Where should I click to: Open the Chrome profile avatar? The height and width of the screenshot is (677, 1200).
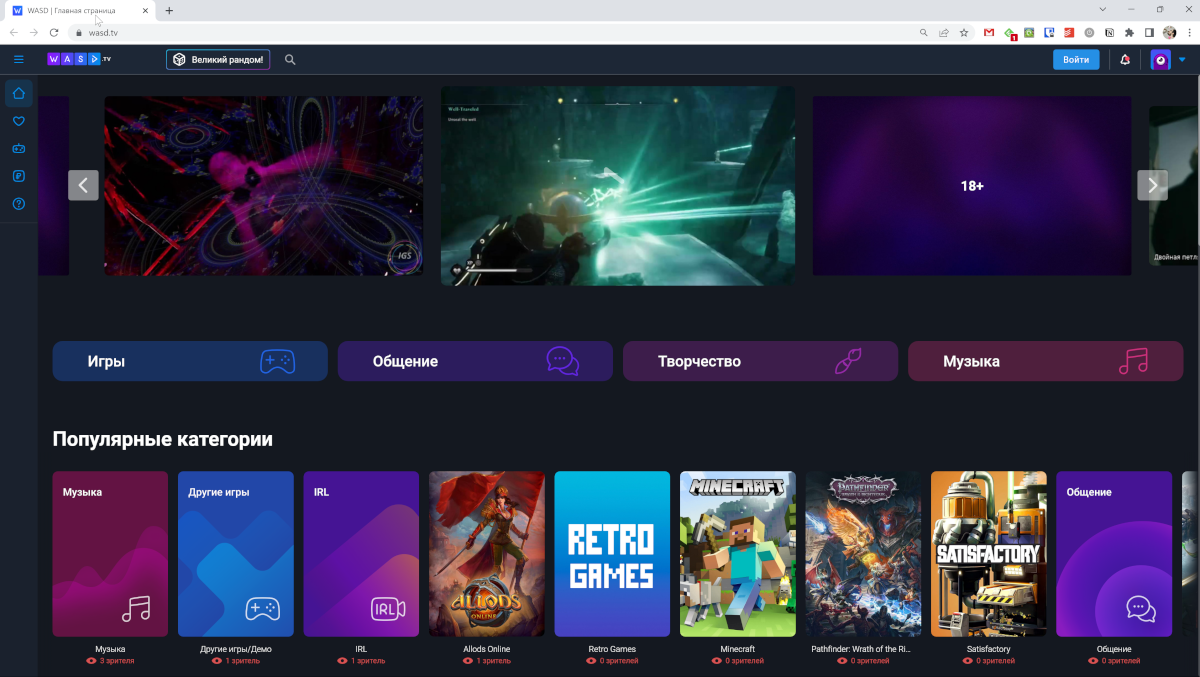pos(1169,32)
